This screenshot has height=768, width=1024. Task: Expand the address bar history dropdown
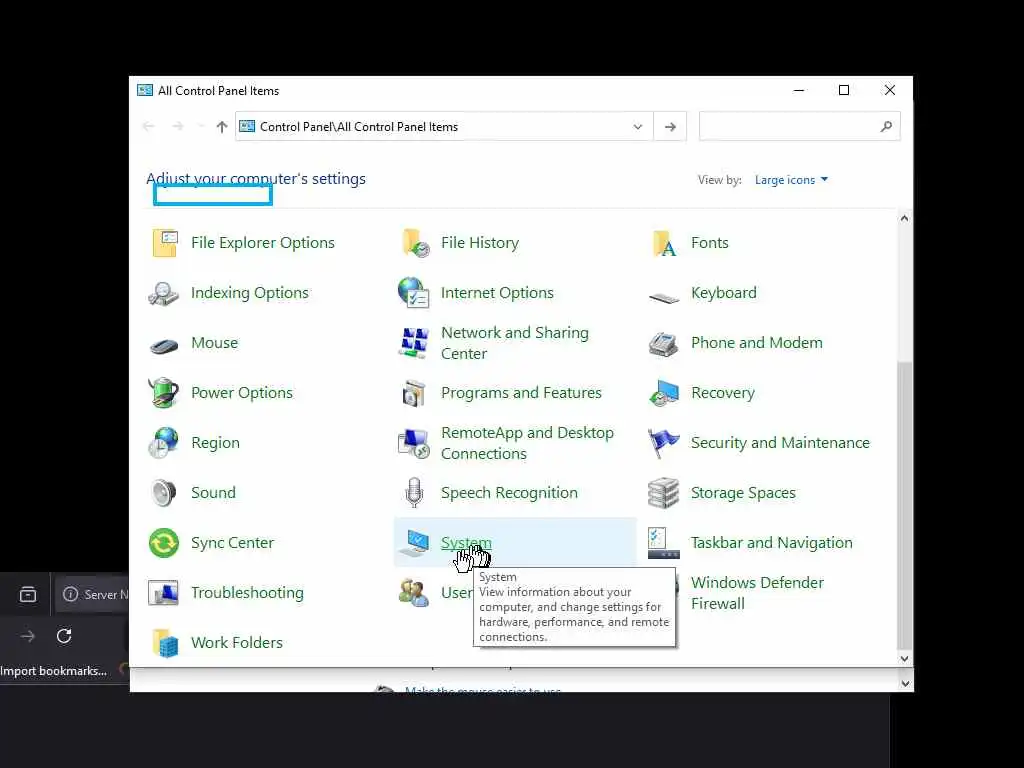638,127
